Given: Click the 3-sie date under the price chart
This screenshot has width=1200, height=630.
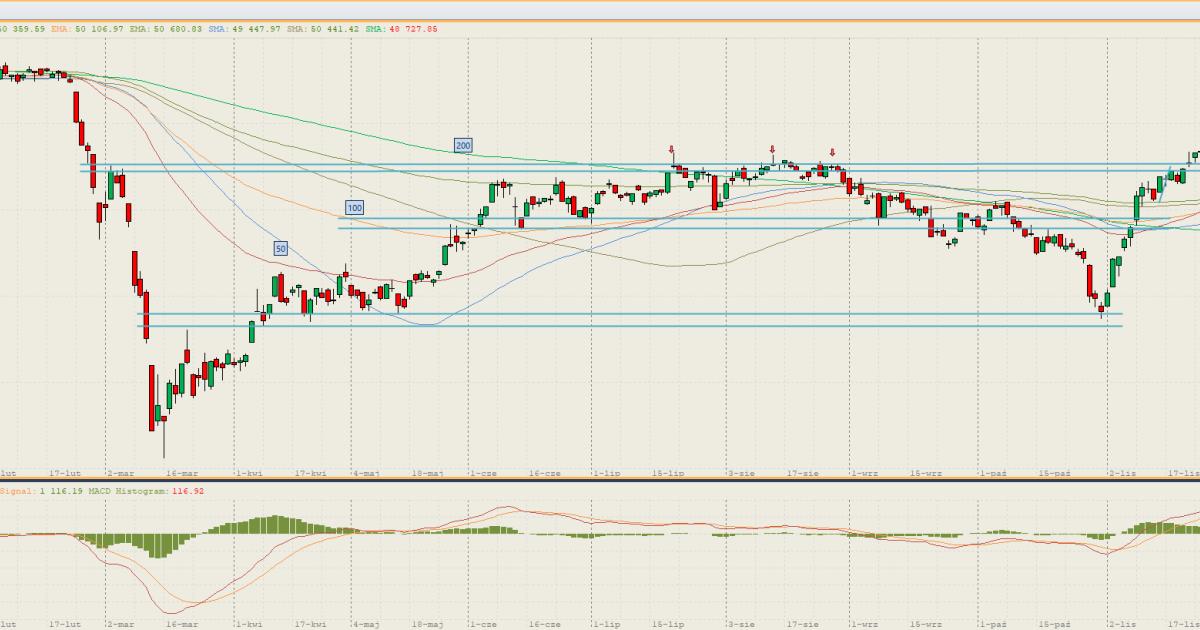Looking at the screenshot, I should pyautogui.click(x=741, y=471).
